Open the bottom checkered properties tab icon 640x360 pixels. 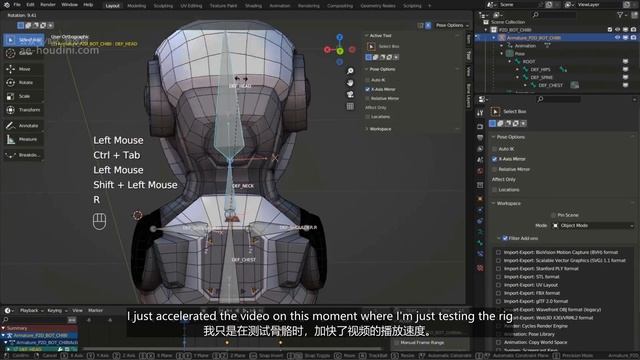coord(480,268)
